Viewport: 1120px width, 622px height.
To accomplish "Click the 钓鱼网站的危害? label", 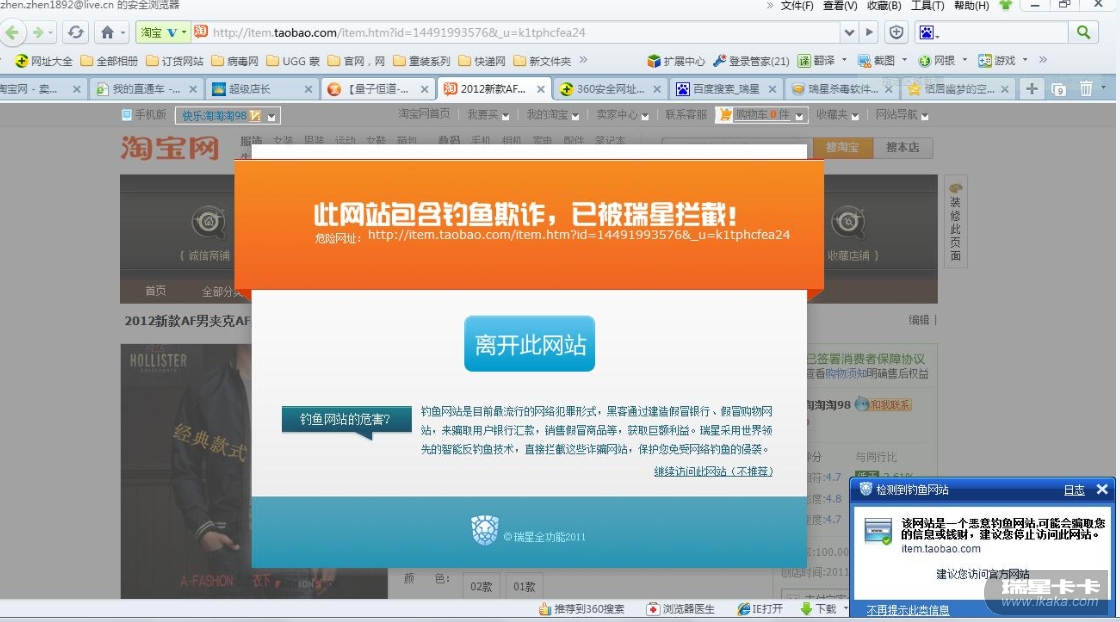I will click(x=346, y=419).
